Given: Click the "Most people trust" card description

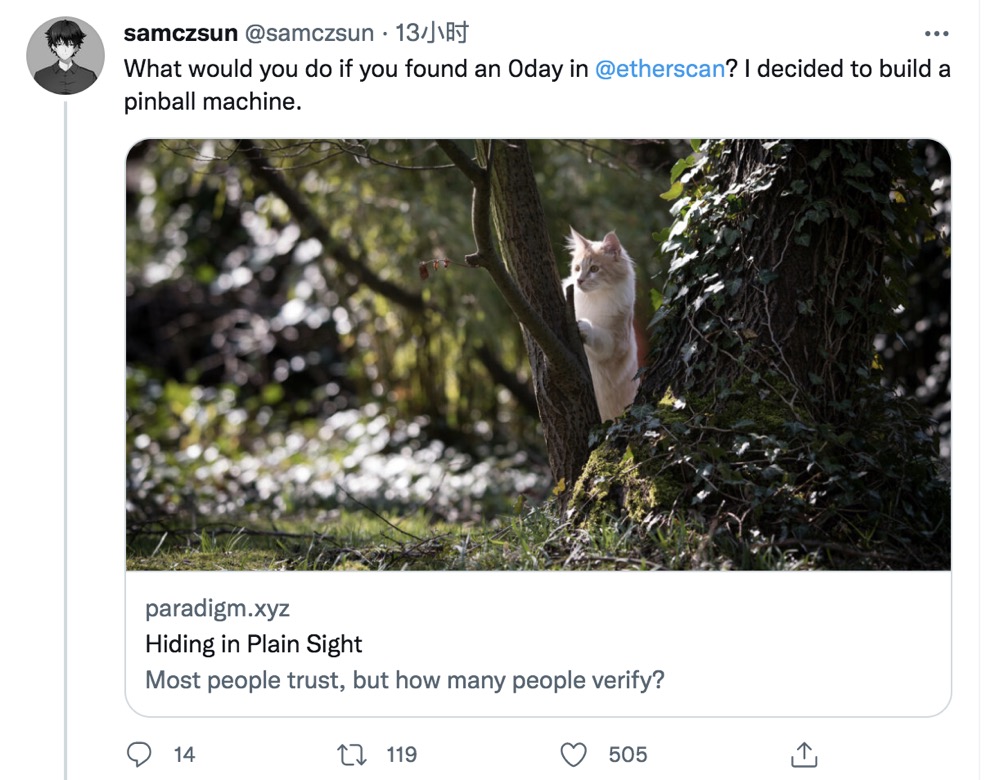Looking at the screenshot, I should pyautogui.click(x=405, y=681).
